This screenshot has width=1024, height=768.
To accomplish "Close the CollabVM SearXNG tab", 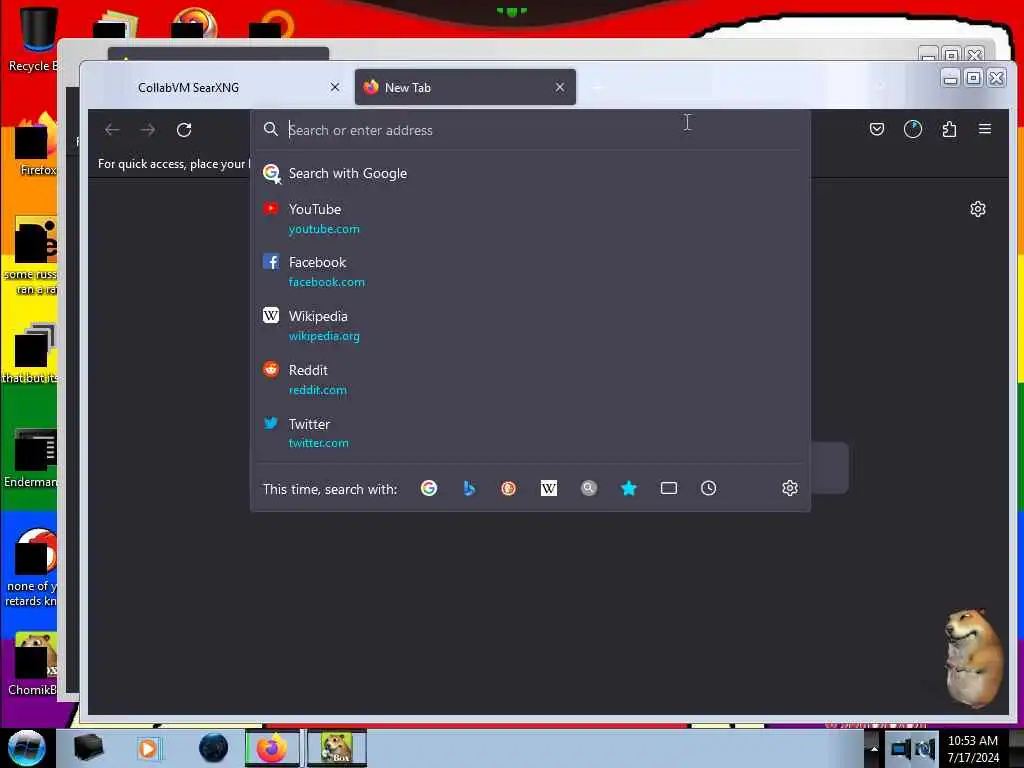I will [335, 87].
